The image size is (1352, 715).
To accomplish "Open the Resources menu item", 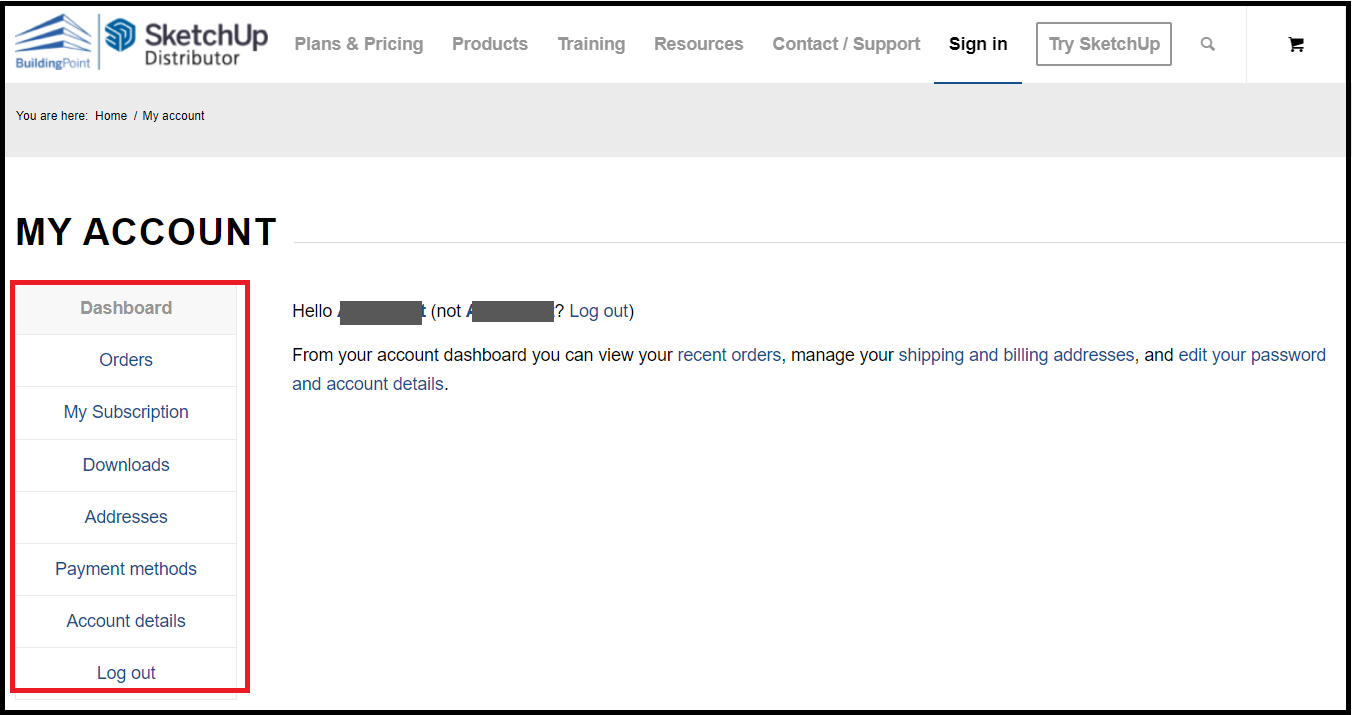I will point(698,44).
